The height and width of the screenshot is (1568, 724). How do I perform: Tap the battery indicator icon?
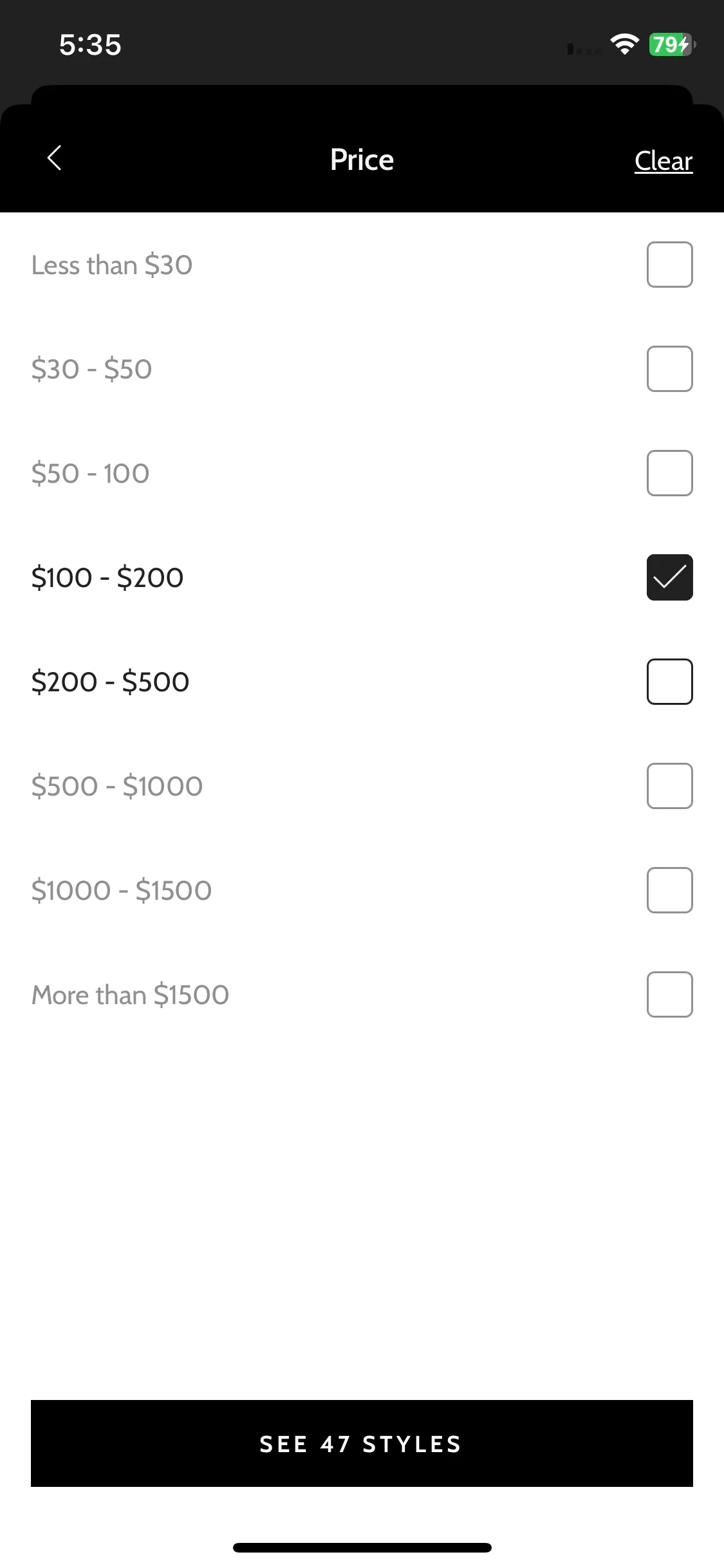pos(673,44)
